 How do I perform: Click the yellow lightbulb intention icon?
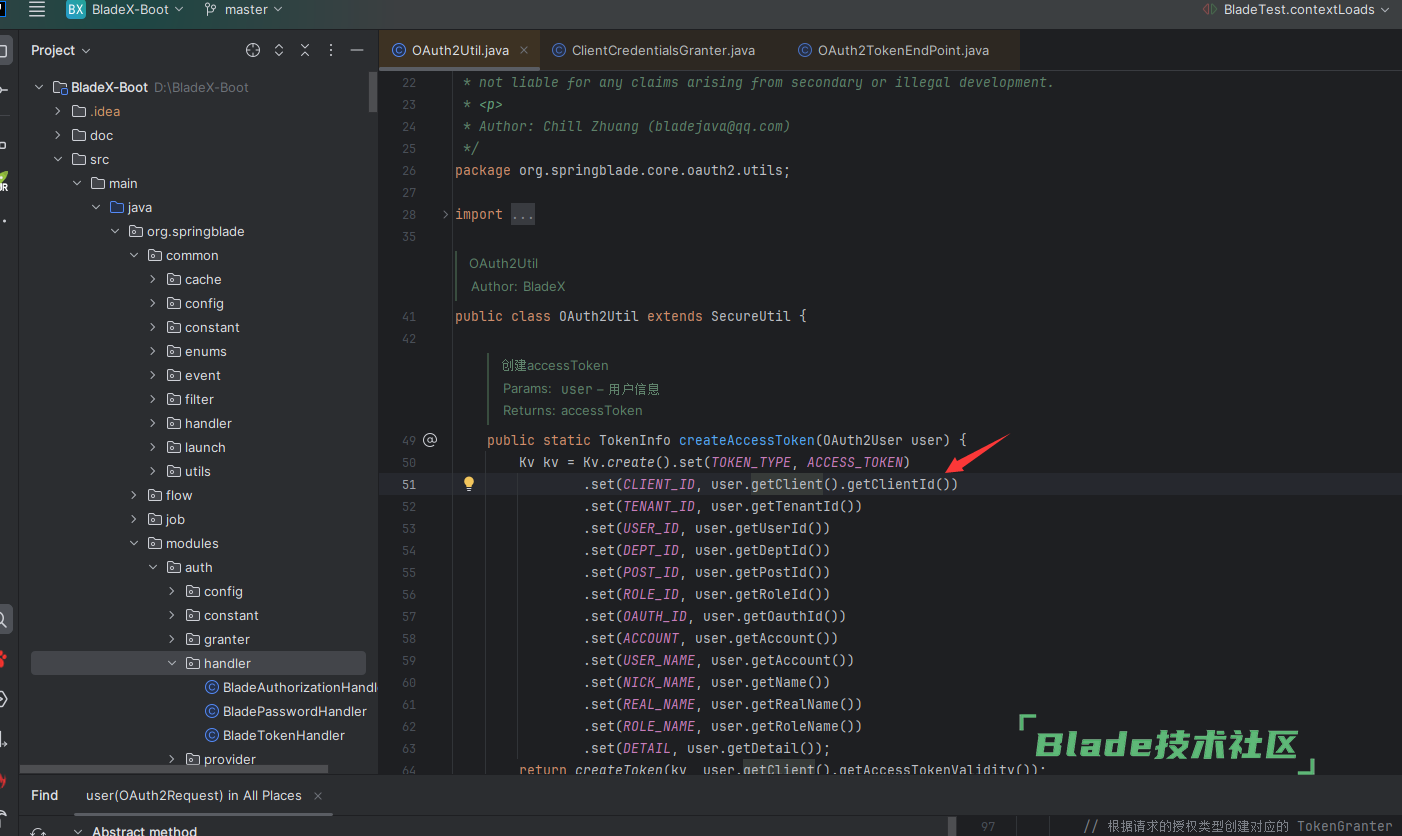[x=468, y=484]
